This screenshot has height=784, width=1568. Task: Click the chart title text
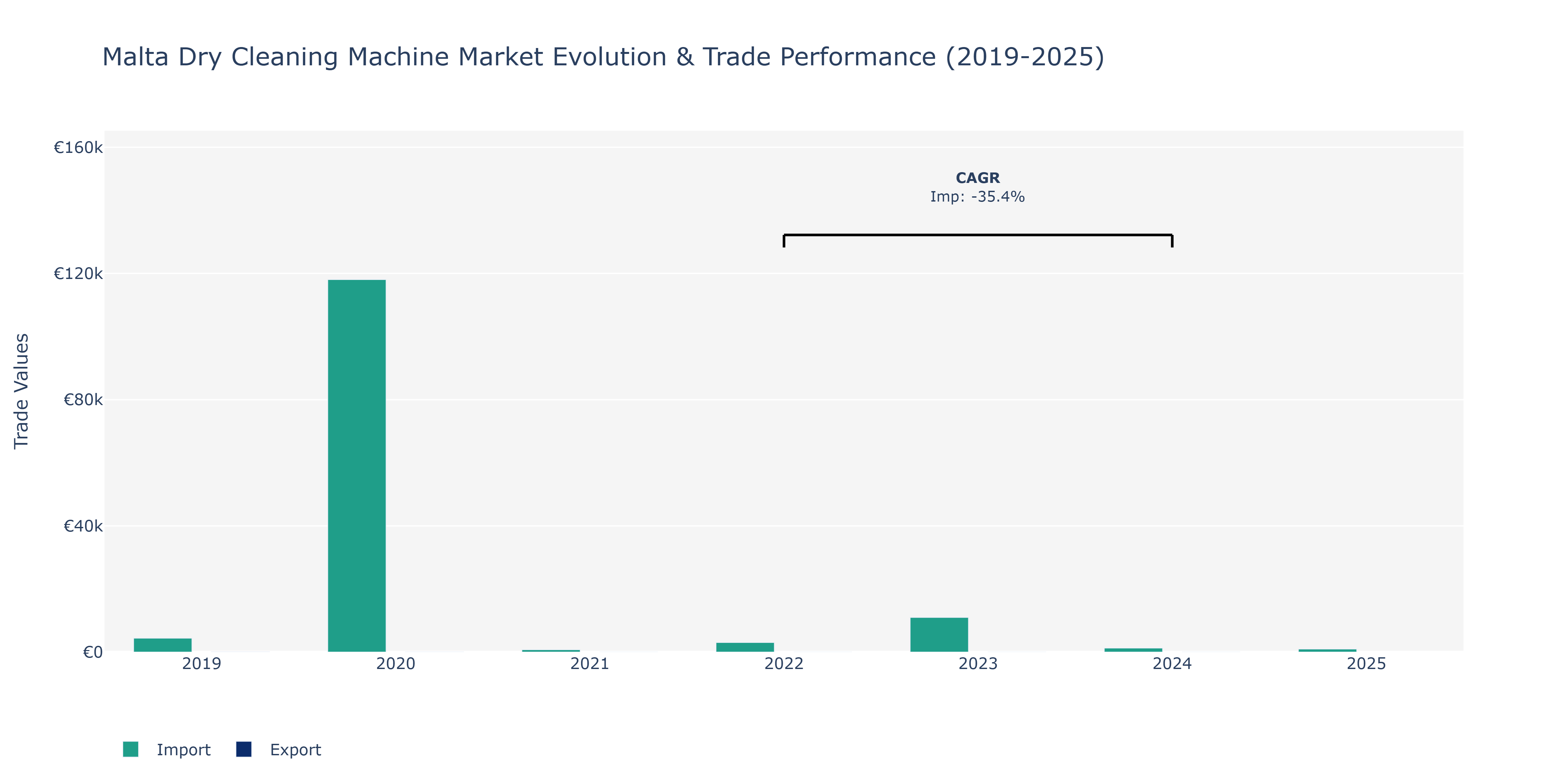tap(603, 57)
